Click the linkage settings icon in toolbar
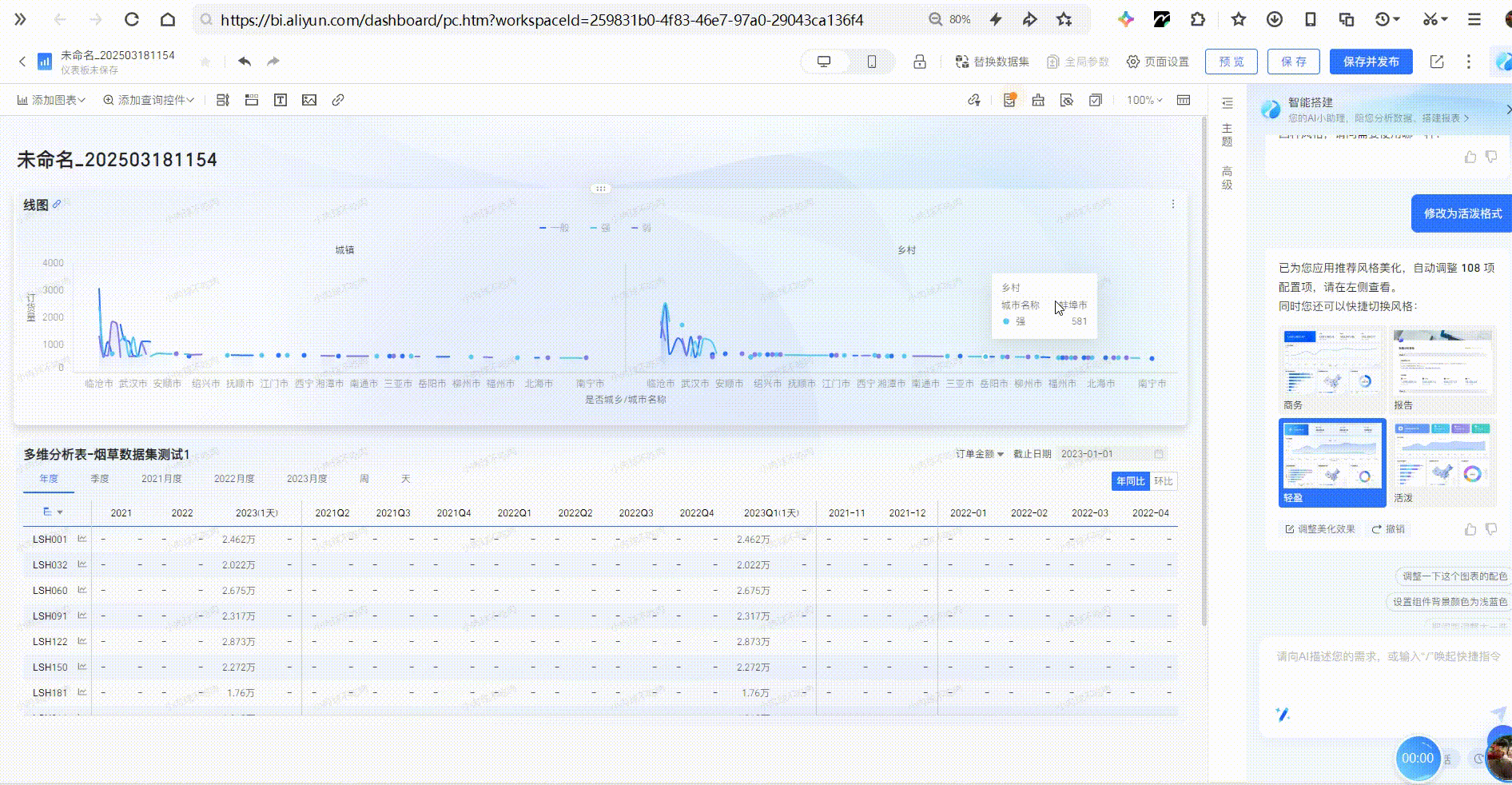1512x785 pixels. click(974, 100)
